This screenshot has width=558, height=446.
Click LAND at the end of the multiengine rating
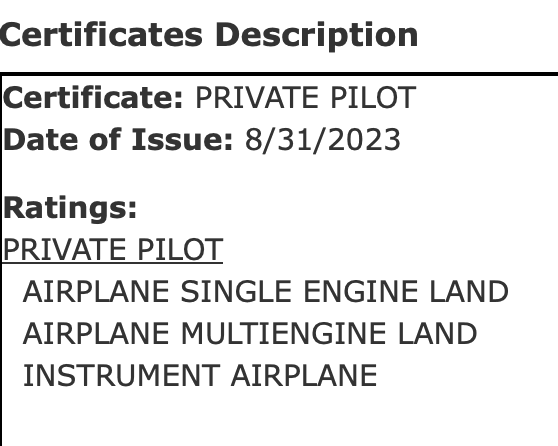click(x=437, y=333)
